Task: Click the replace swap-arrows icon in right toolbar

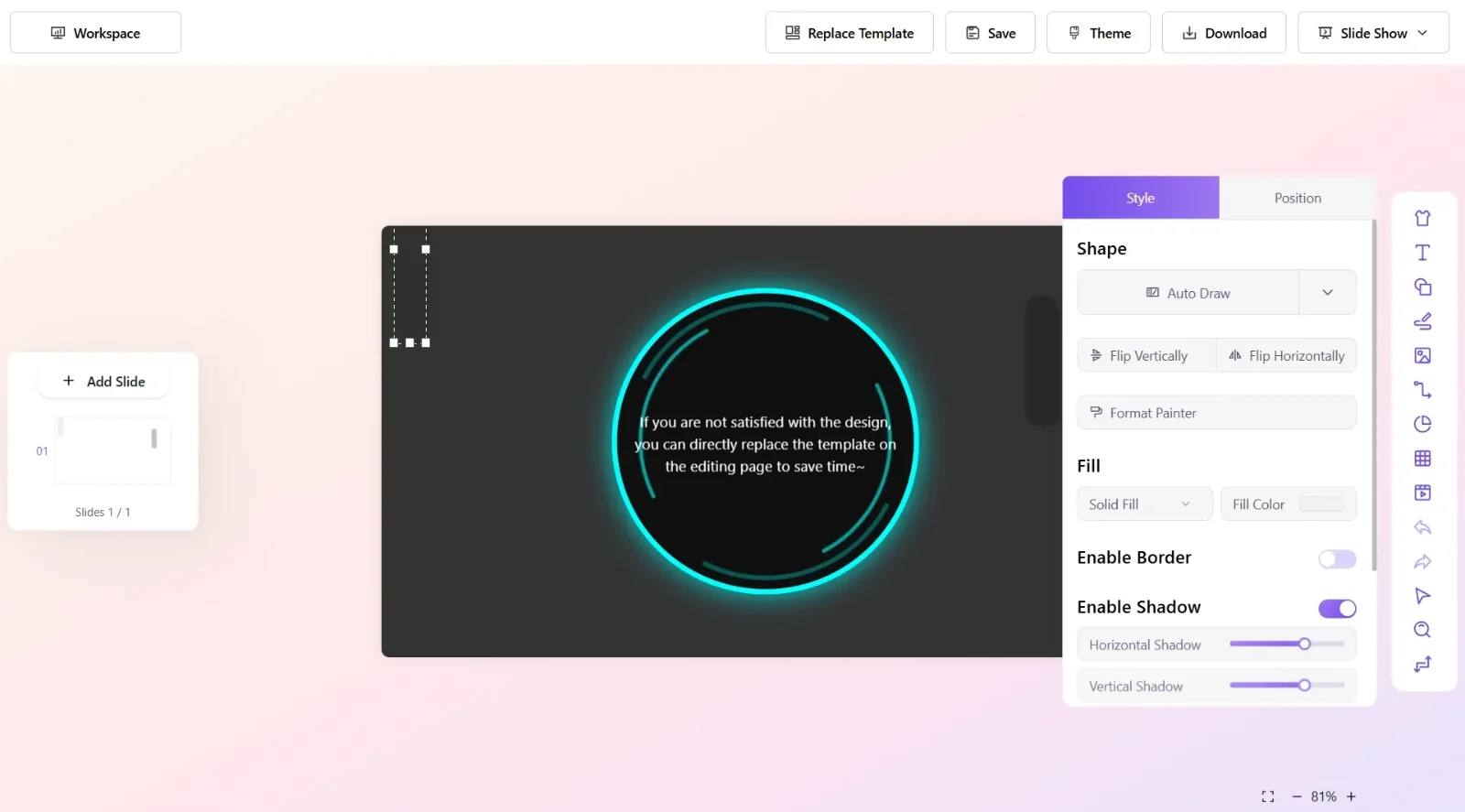Action: click(x=1422, y=665)
